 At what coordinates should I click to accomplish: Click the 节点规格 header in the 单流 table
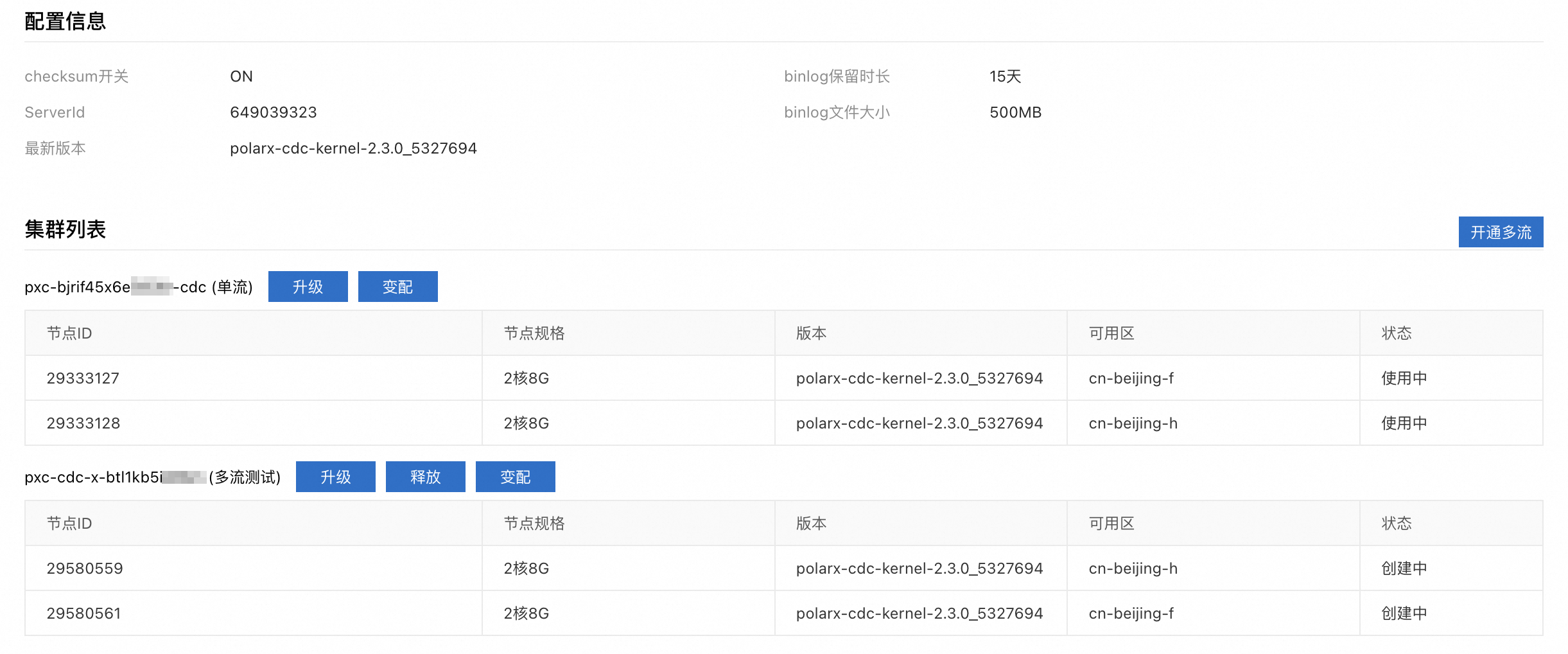(x=534, y=333)
